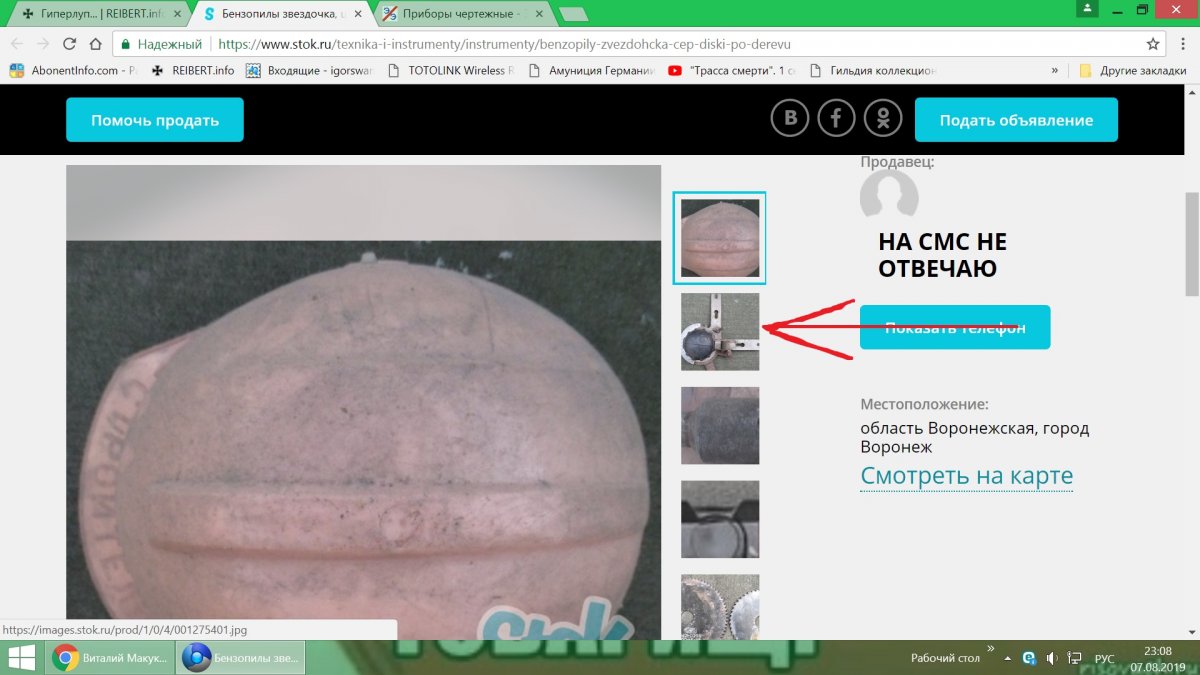Open the volume control in system tray
Image resolution: width=1200 pixels, height=675 pixels.
click(1052, 658)
